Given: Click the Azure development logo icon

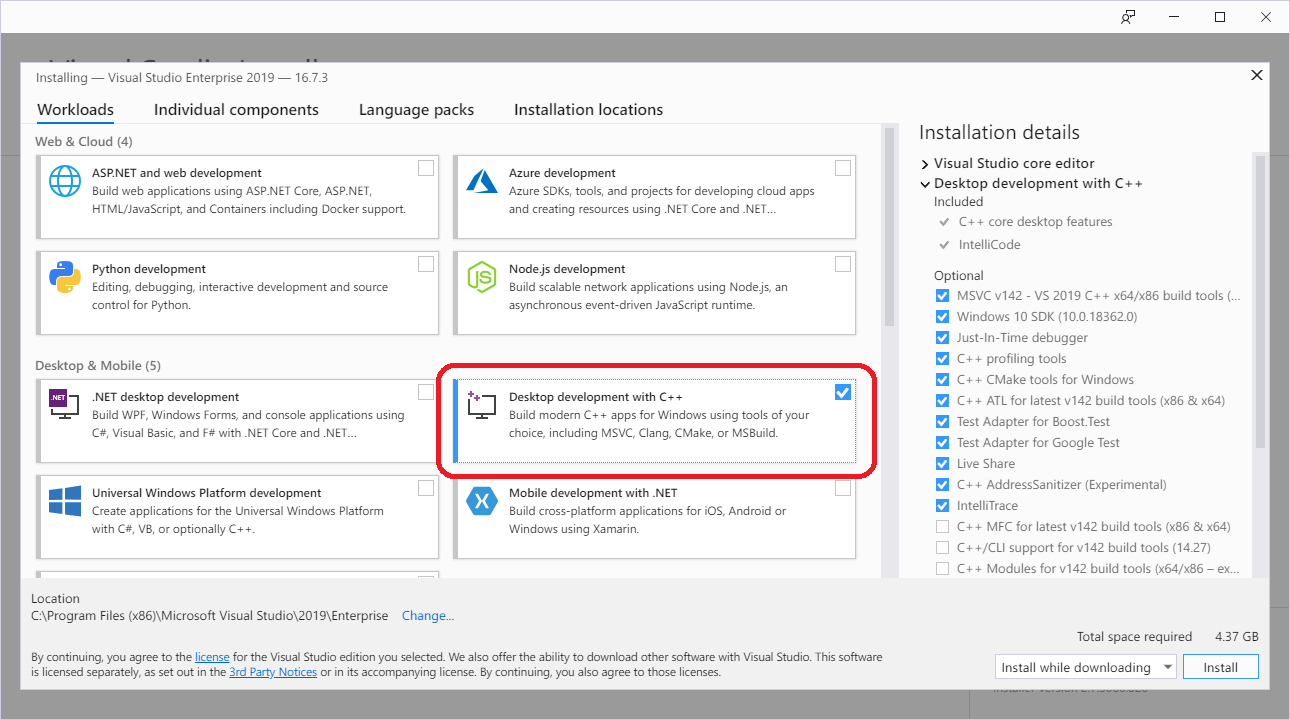Looking at the screenshot, I should point(482,181).
